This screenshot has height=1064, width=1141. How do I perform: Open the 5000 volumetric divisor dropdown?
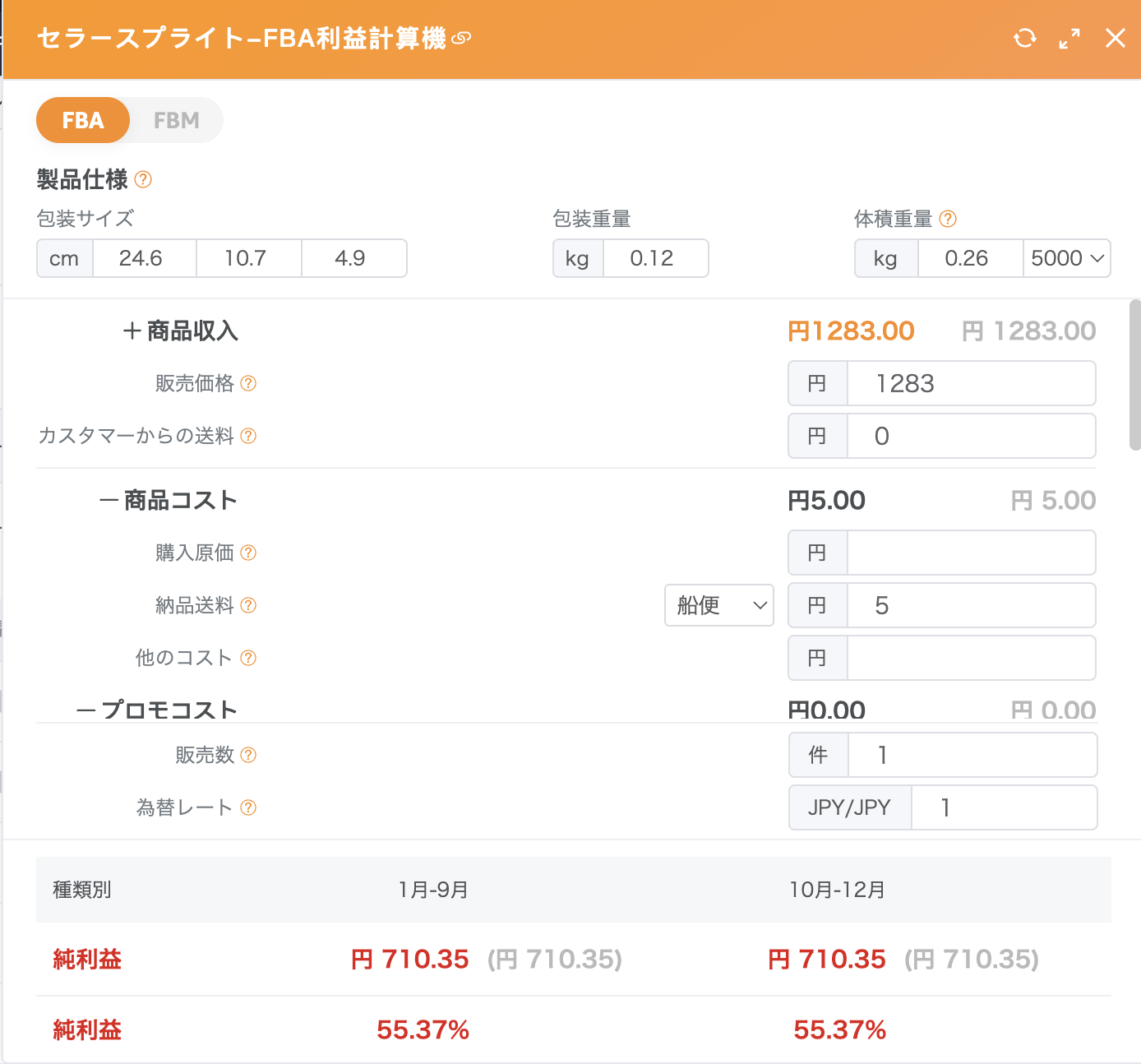point(1066,258)
